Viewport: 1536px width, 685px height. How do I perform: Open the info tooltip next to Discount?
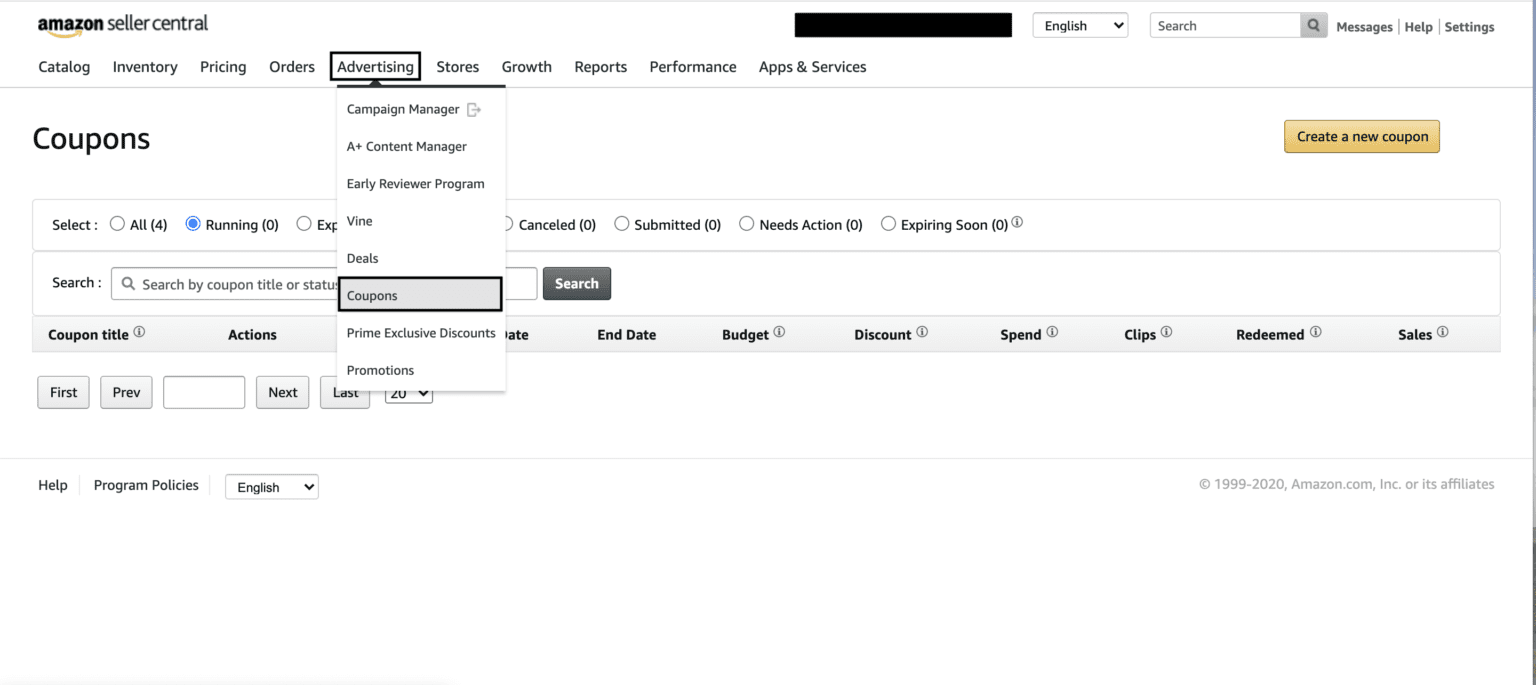923,330
